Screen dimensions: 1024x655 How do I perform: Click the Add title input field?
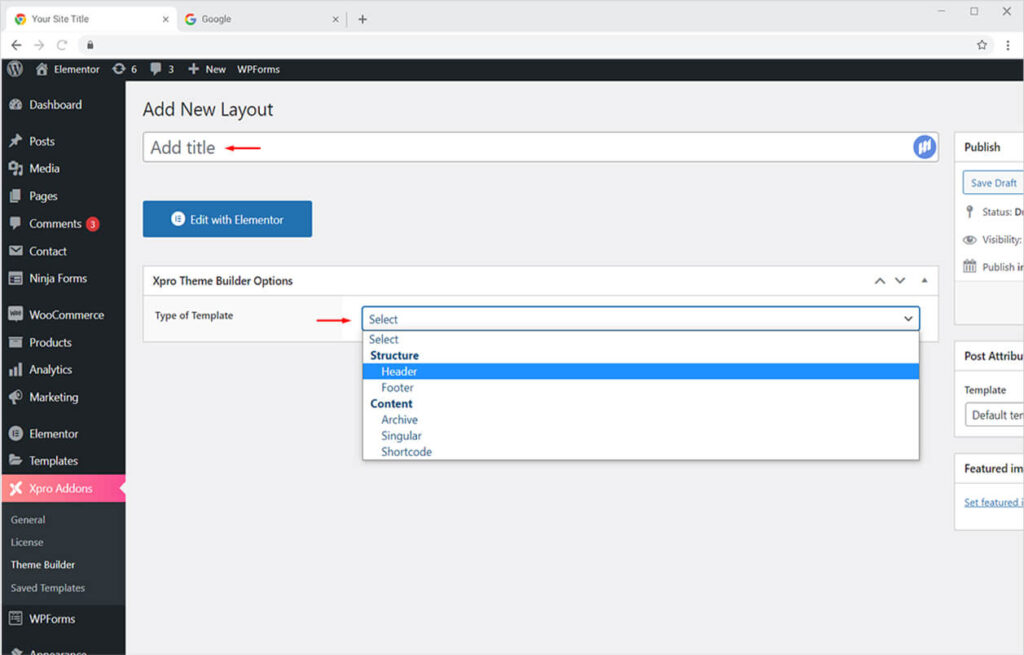(520, 147)
